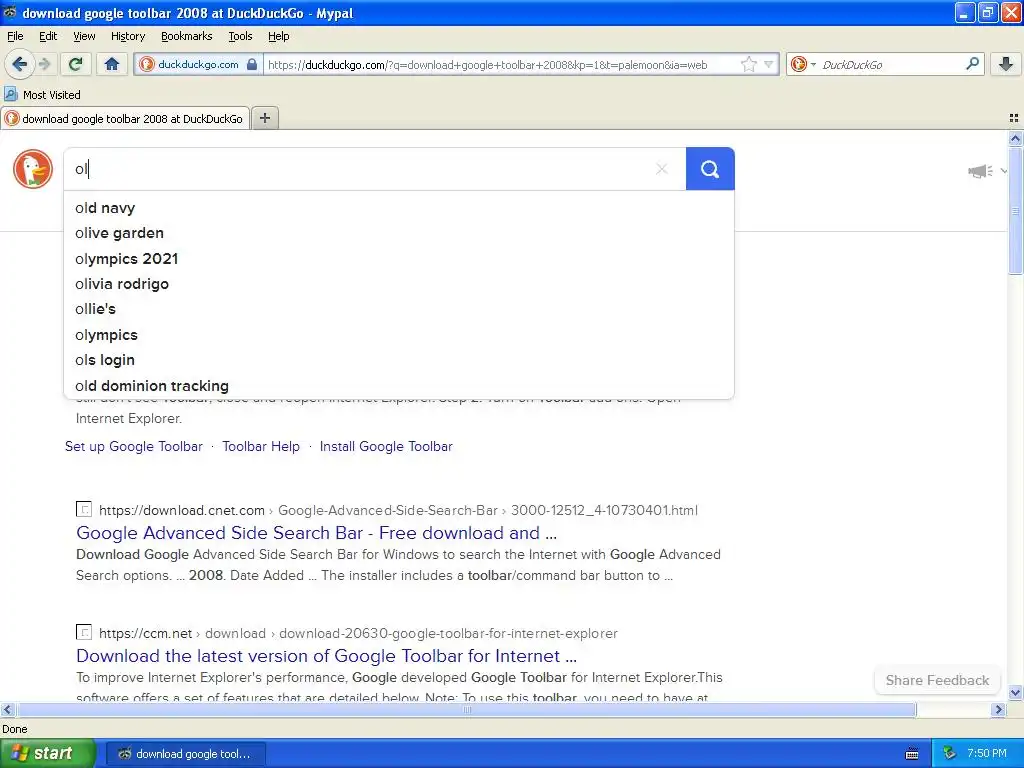Viewport: 1024px width, 768px height.
Task: Open the View menu
Action: tap(84, 36)
